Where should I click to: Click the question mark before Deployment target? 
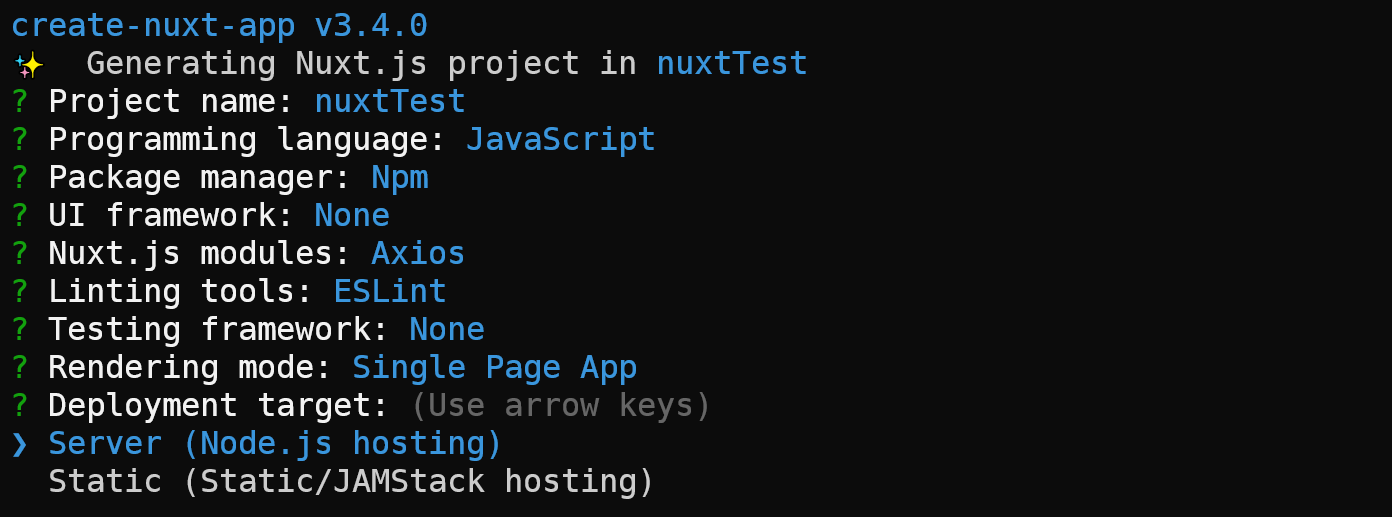[x=20, y=406]
